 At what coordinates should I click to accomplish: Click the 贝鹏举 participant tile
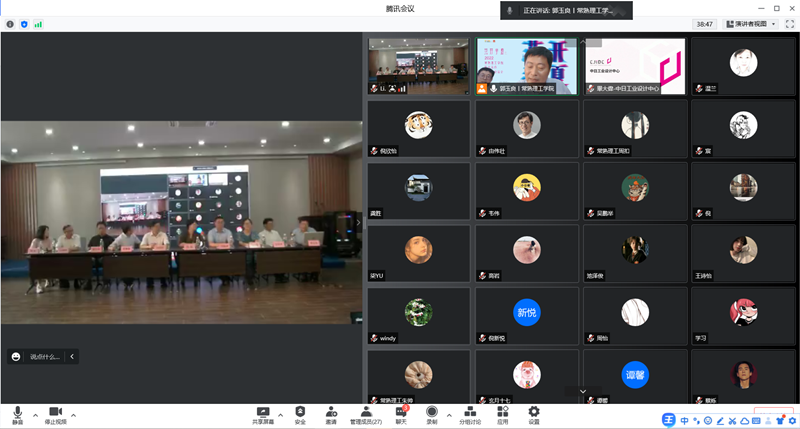635,191
